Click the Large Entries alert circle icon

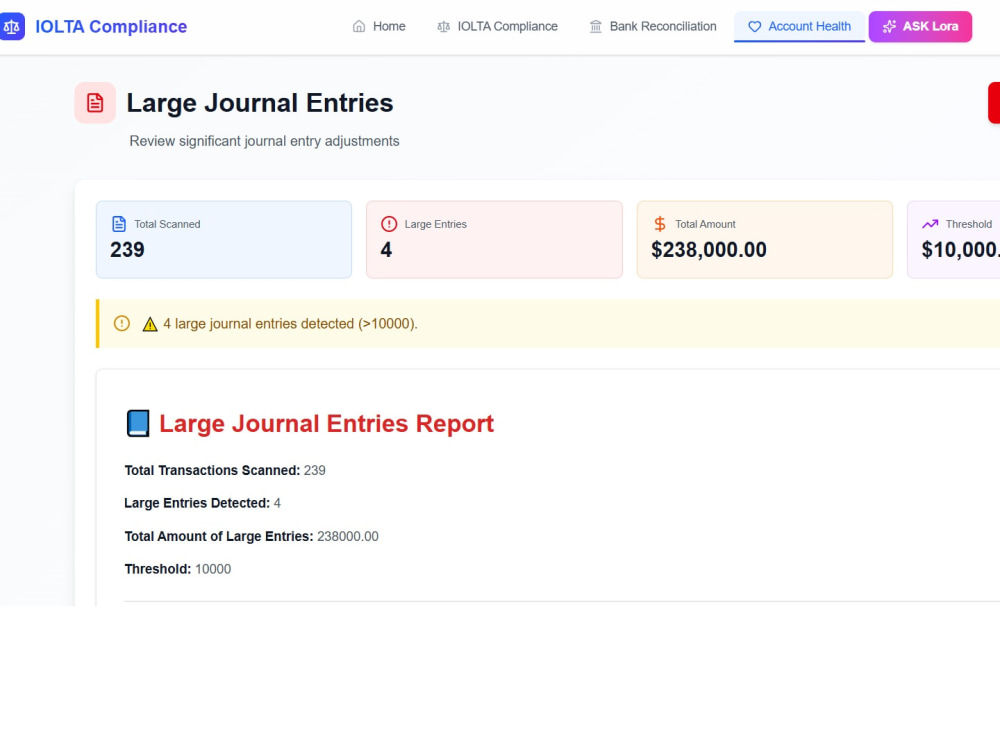coord(389,224)
